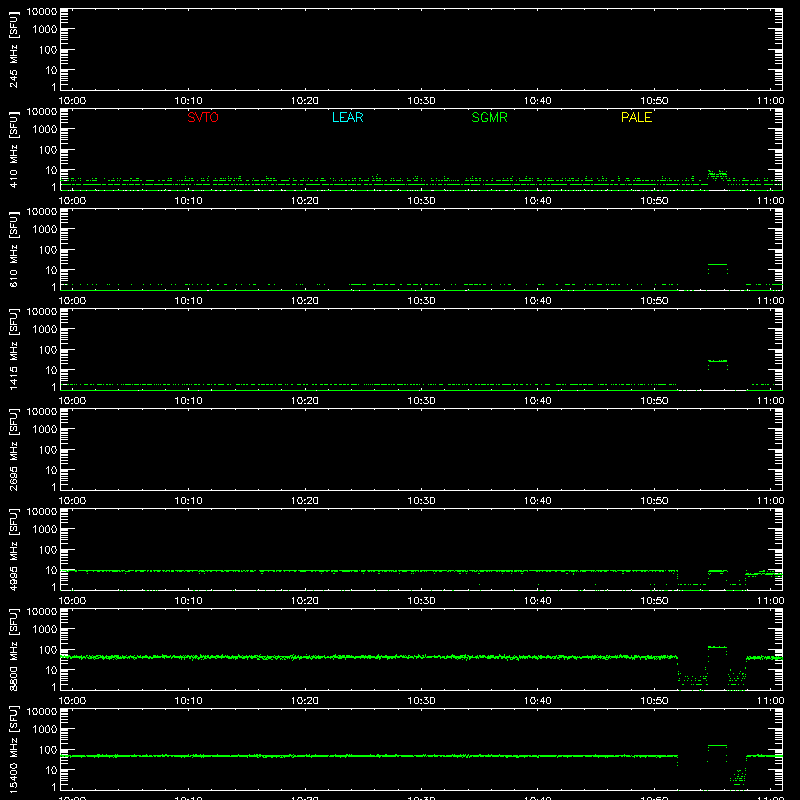This screenshot has height=800, width=800.
Task: Select the 15400 MHz [SFU] axis title
Action: click(14, 749)
